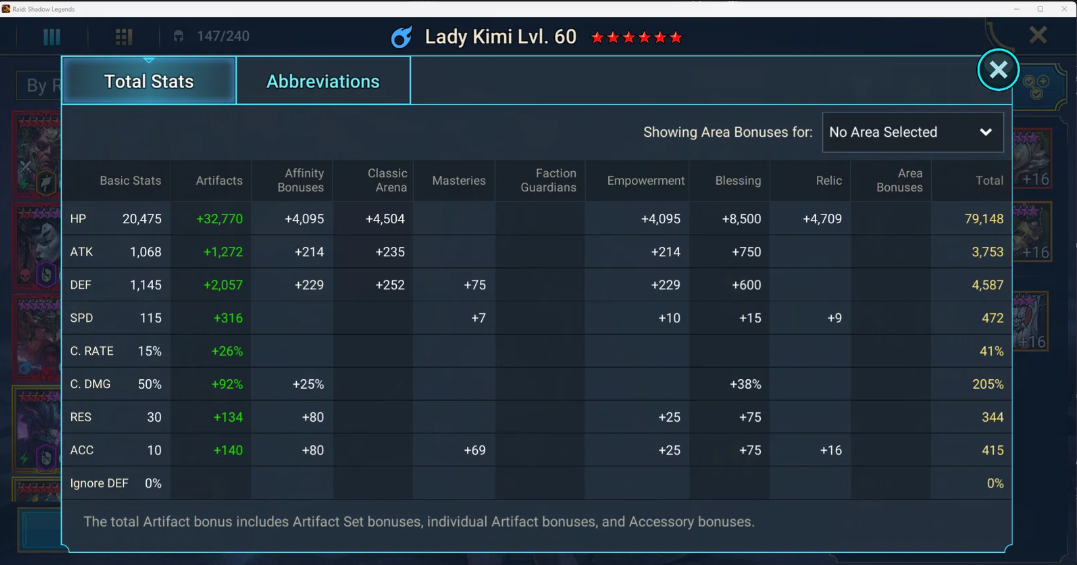
Task: Click the list view icon in top bar
Action: click(52, 36)
